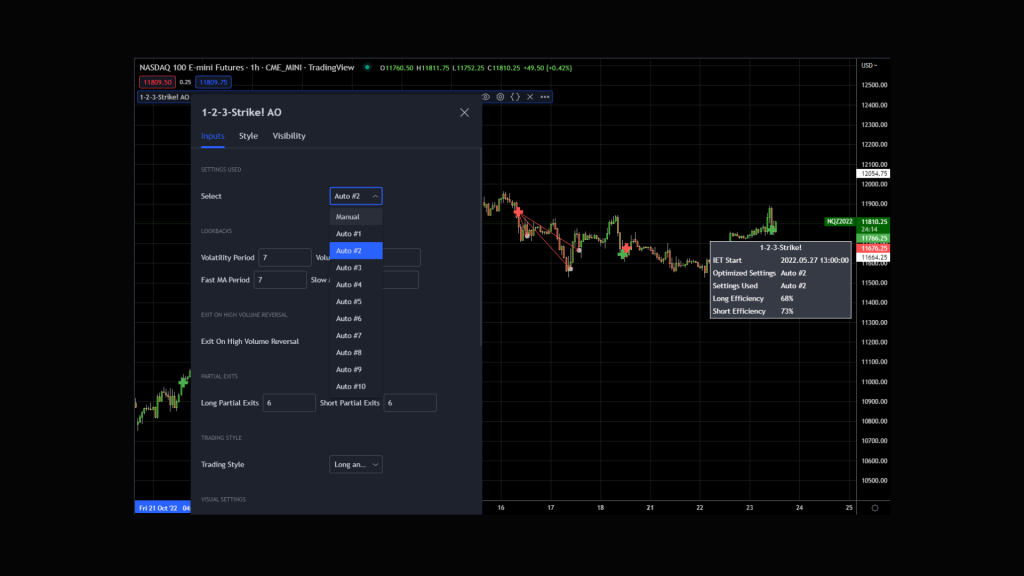Click the blue ask price 11809.75 button

(214, 82)
